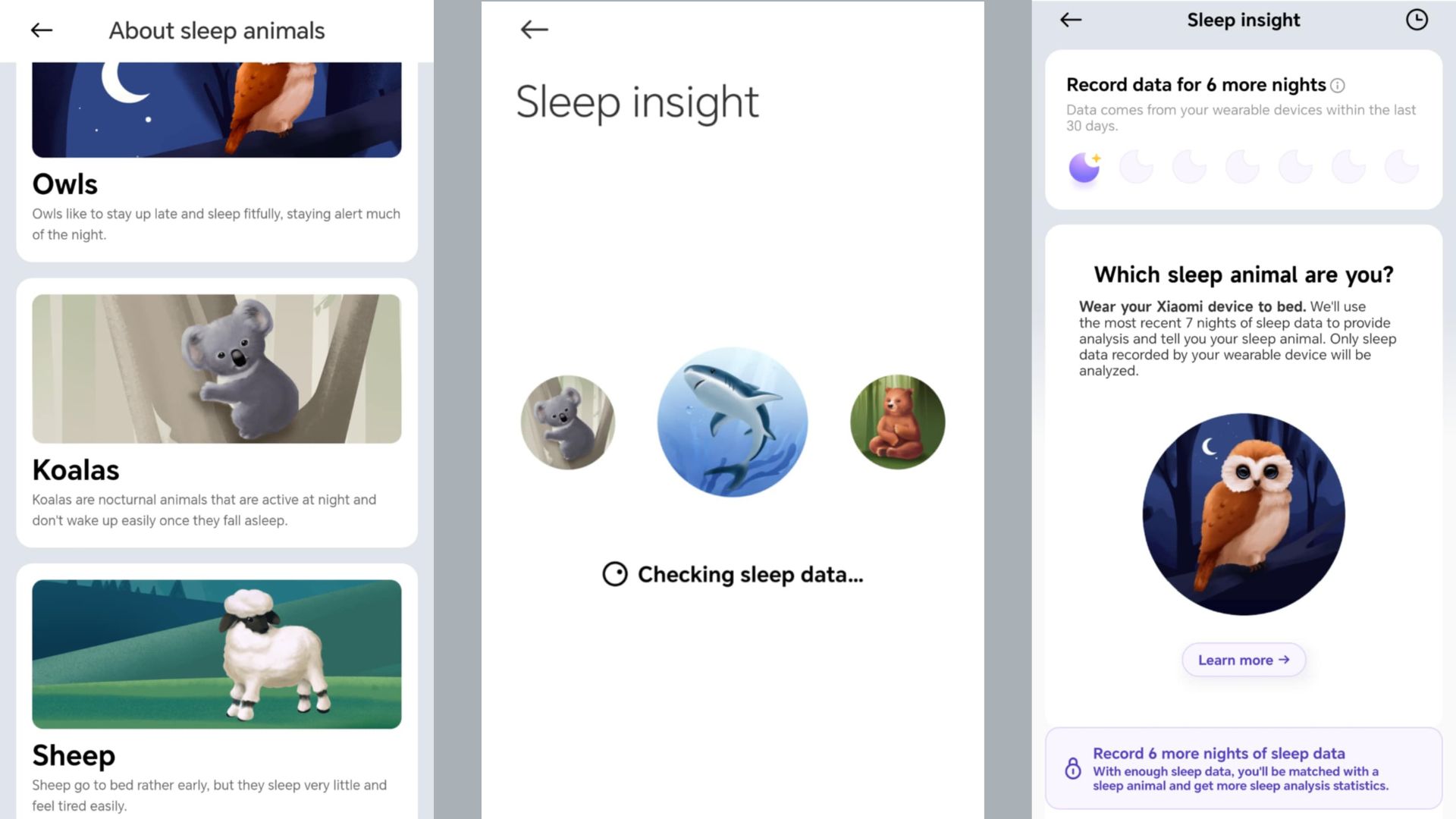Screen dimensions: 1456x819
Task: Tap Record 6 more nights of sleep data banner
Action: [1244, 768]
